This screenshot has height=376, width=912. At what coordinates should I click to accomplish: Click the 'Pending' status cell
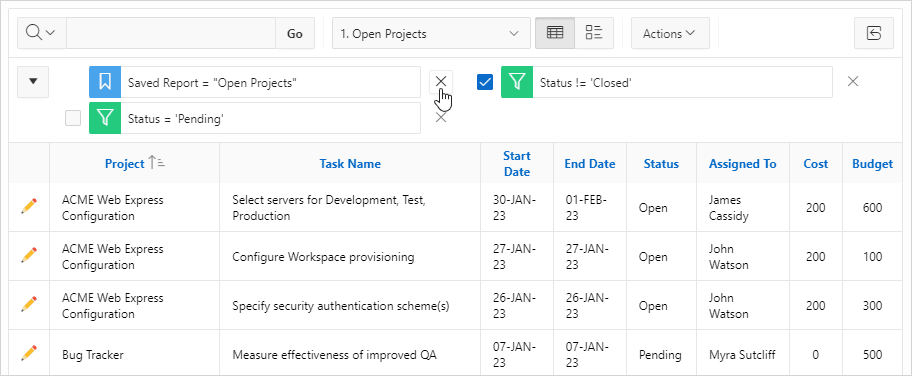[661, 353]
